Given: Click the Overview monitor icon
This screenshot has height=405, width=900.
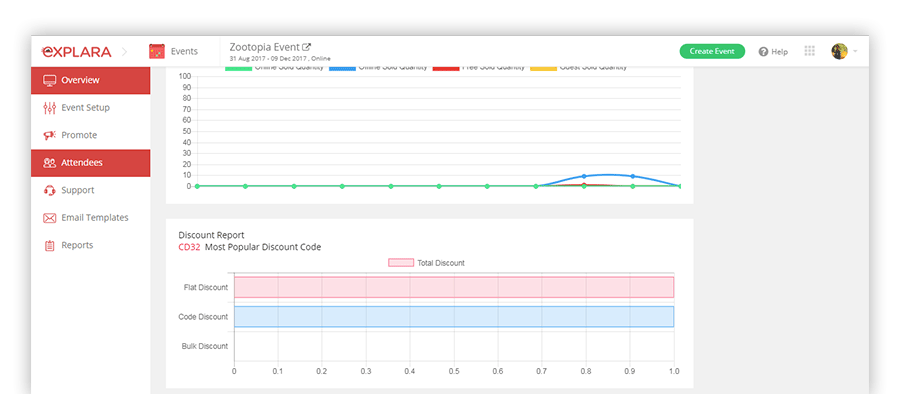Looking at the screenshot, I should click(49, 80).
